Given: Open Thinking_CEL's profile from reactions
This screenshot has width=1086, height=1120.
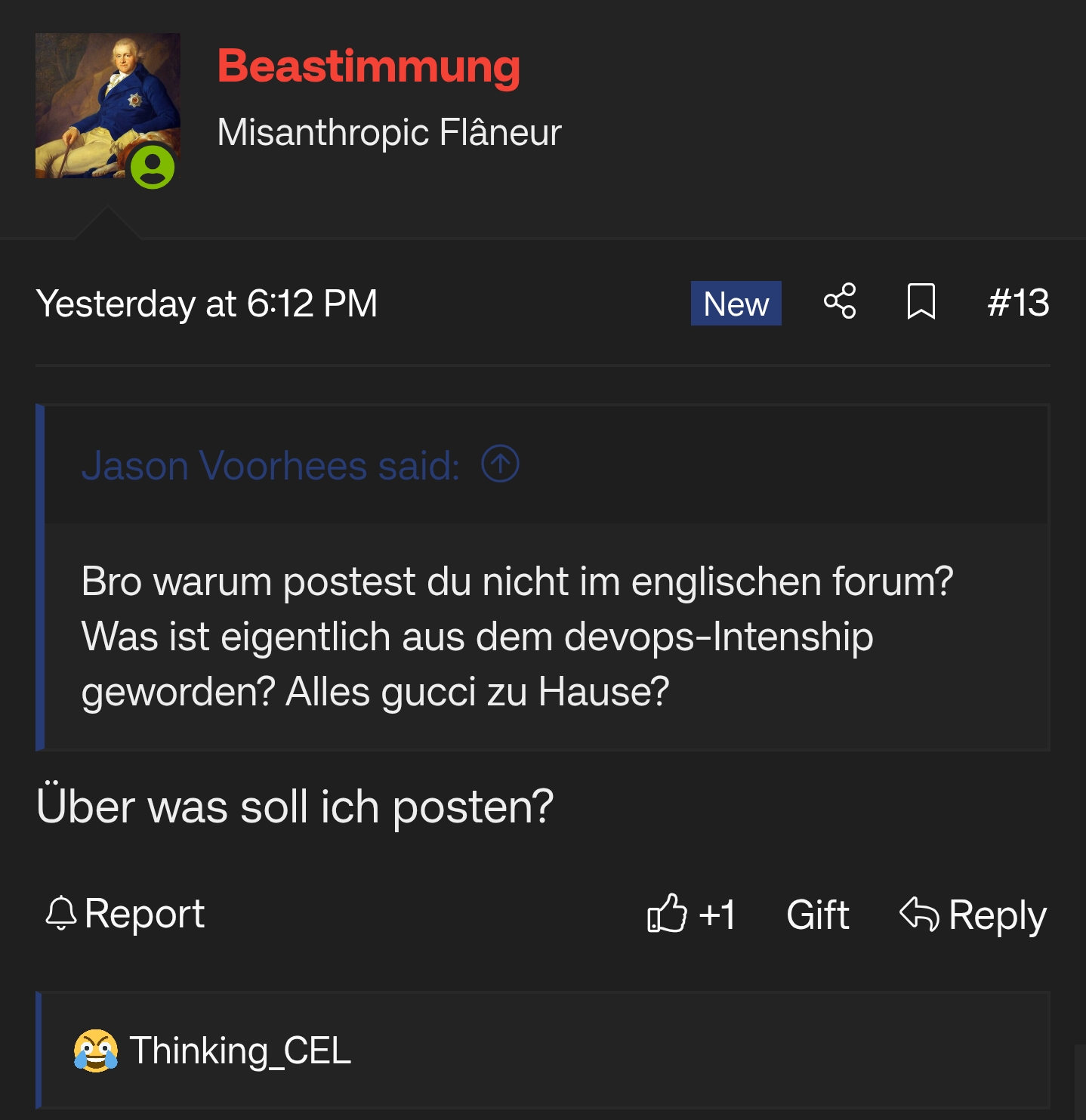Looking at the screenshot, I should 240,1051.
